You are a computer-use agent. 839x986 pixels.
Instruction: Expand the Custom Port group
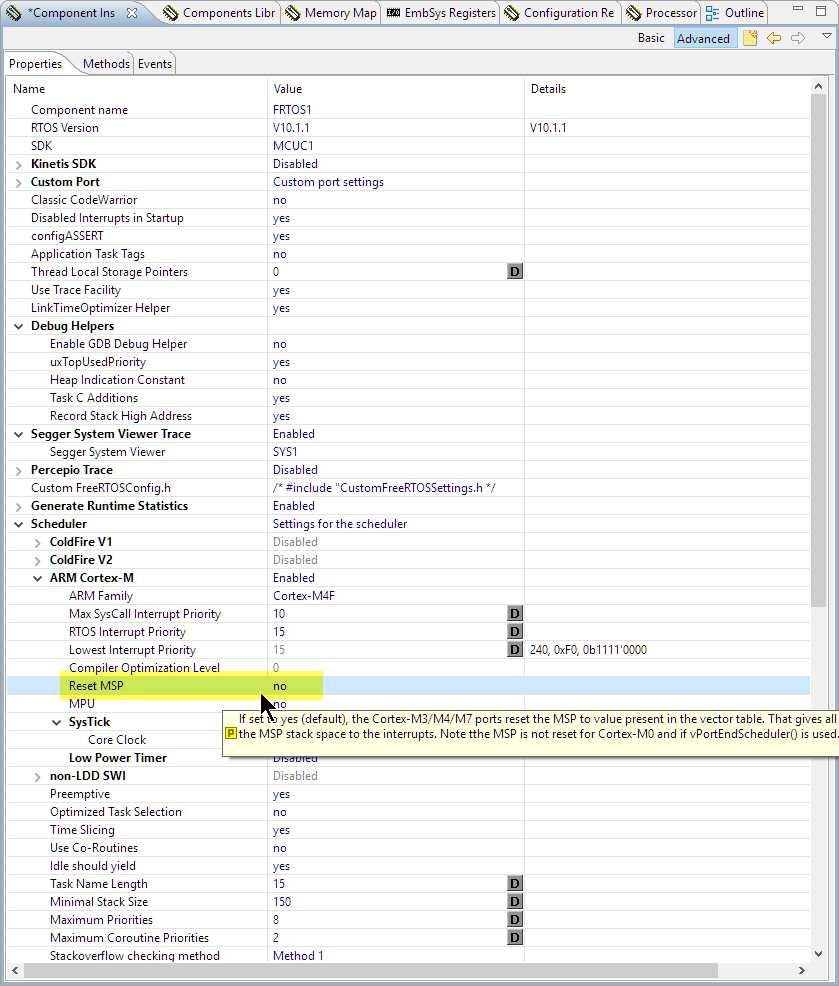coord(19,183)
